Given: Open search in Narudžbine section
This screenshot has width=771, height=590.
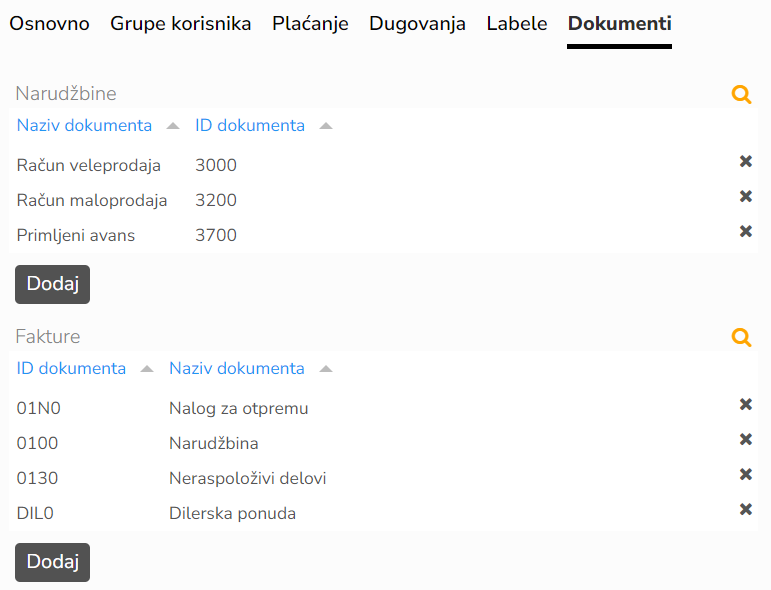Looking at the screenshot, I should coord(741,94).
